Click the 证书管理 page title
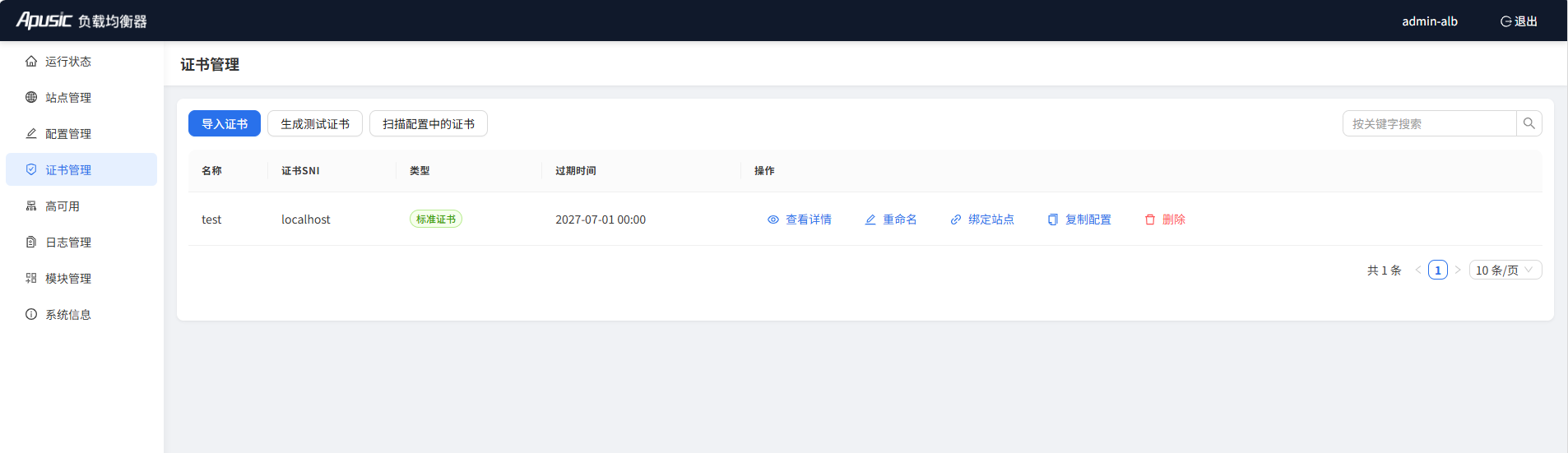The image size is (1568, 453). [210, 64]
